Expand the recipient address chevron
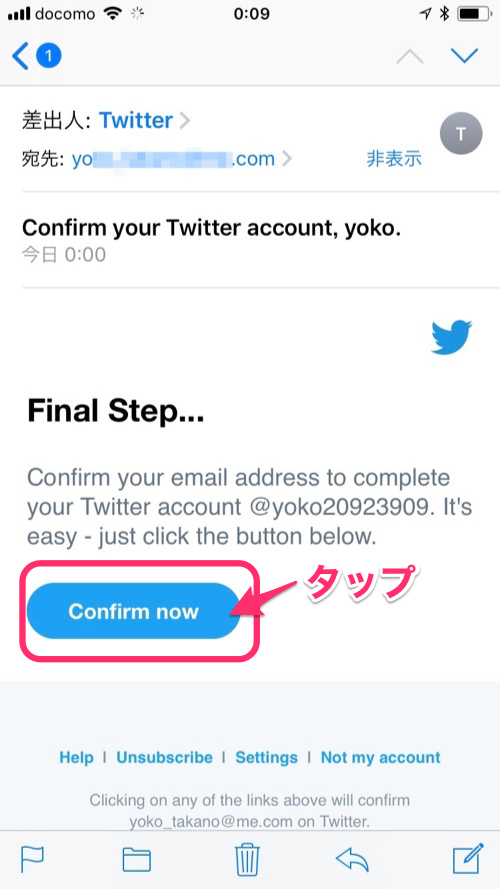 tap(287, 159)
